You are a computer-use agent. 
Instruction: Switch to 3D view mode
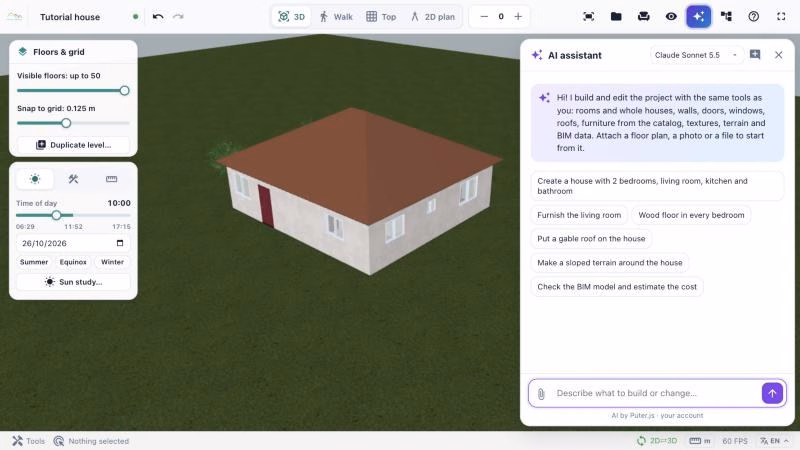click(x=291, y=17)
